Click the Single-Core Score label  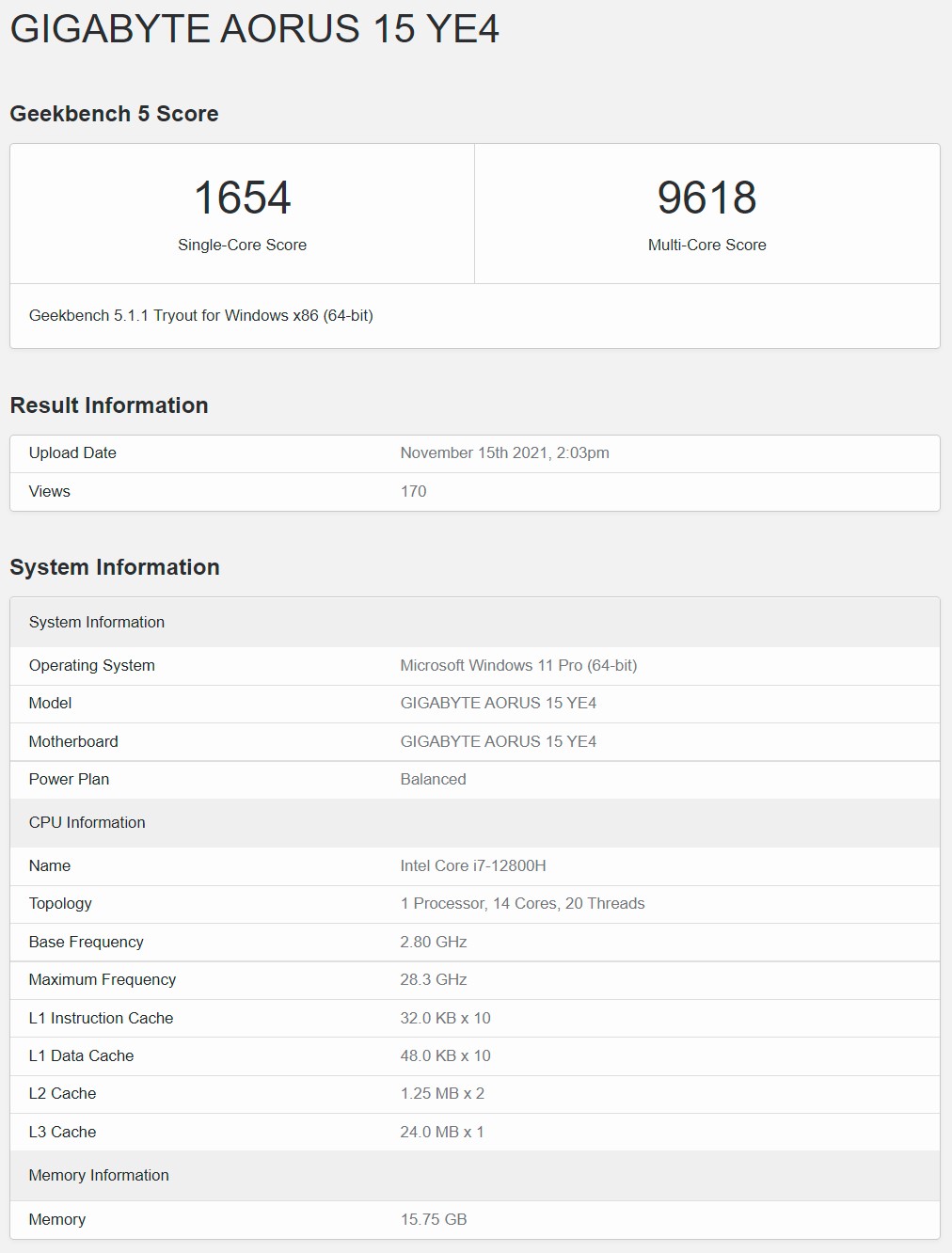243,245
